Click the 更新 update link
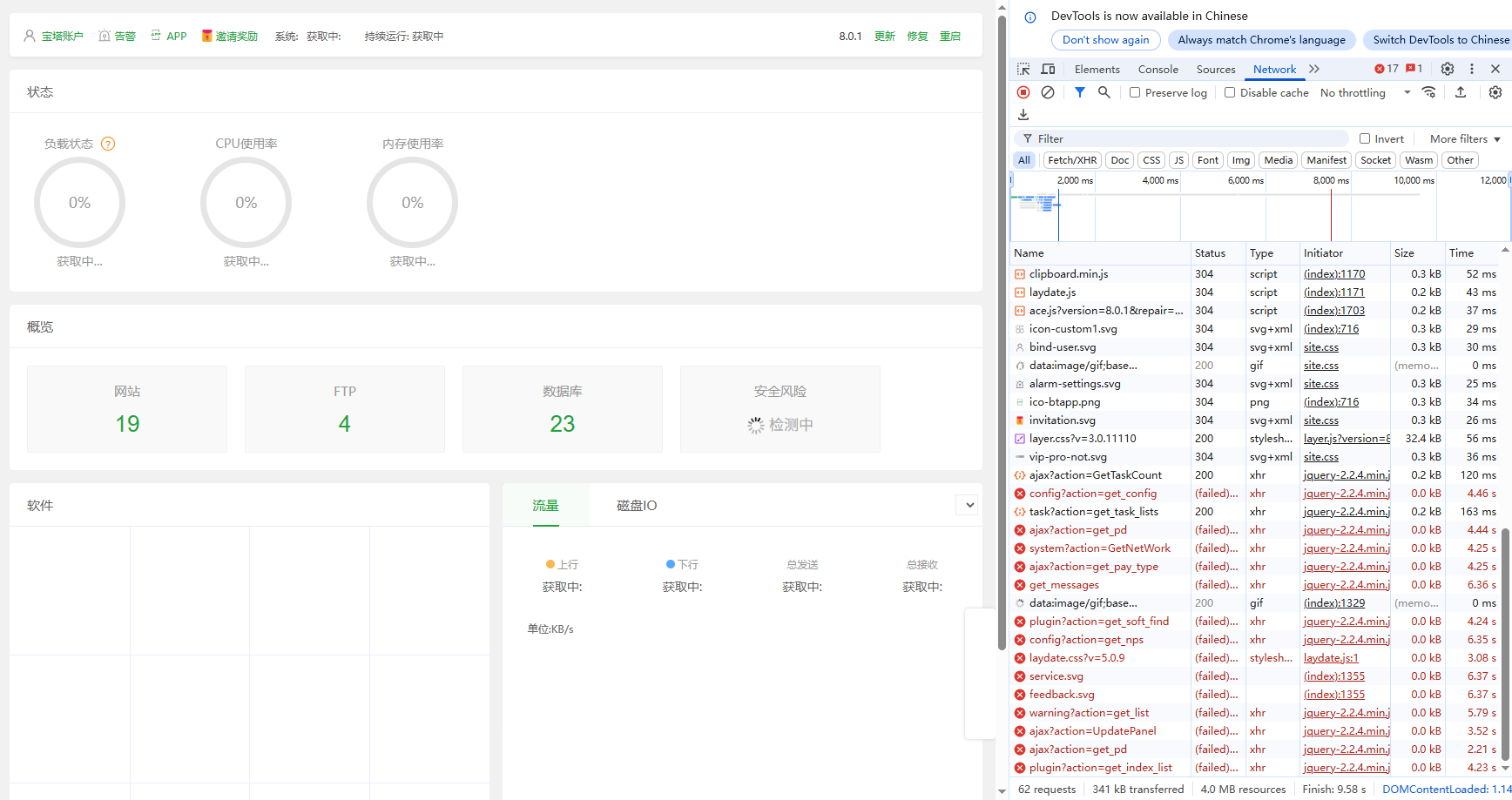The image size is (1512, 800). pos(885,36)
